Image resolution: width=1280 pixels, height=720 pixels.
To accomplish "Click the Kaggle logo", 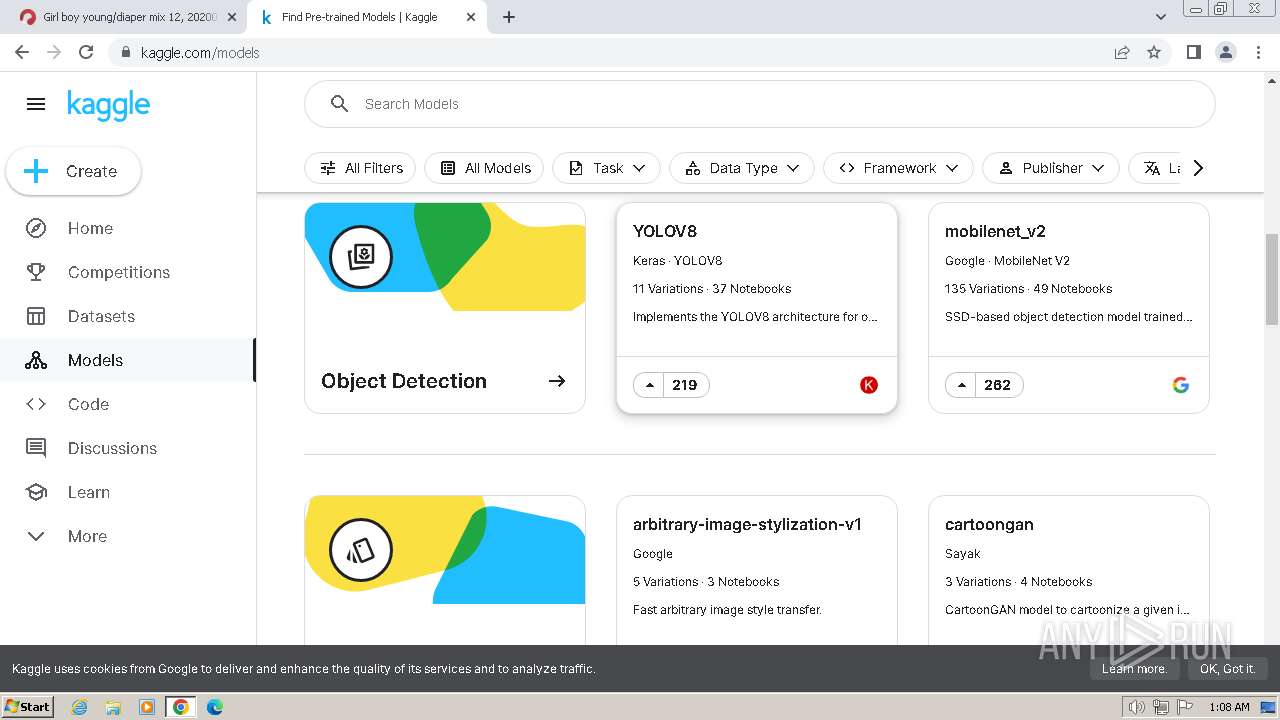I will [108, 104].
